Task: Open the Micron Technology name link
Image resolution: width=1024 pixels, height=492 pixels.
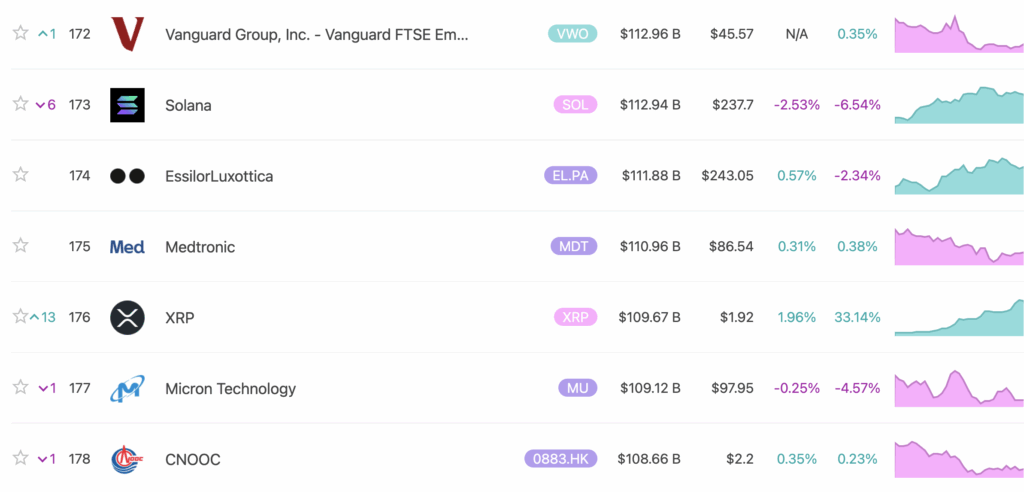Action: [231, 389]
